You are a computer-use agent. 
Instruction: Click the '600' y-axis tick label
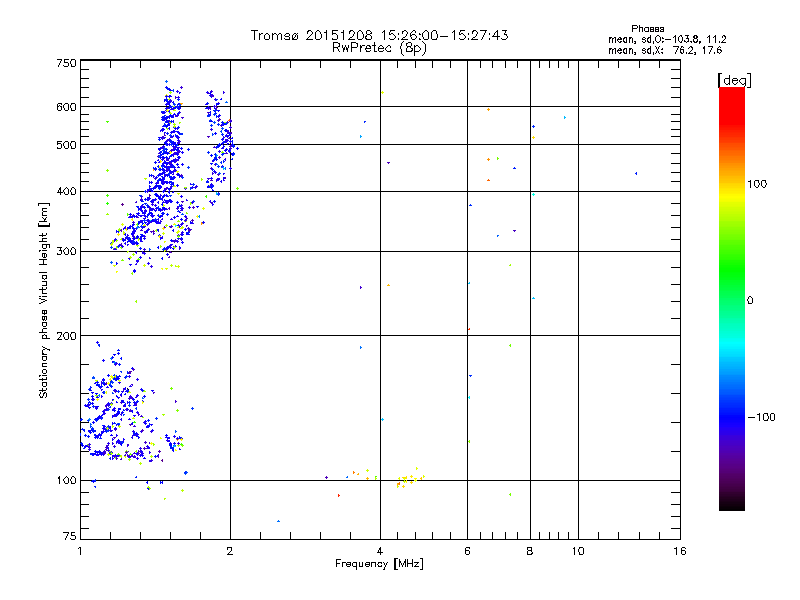click(66, 107)
